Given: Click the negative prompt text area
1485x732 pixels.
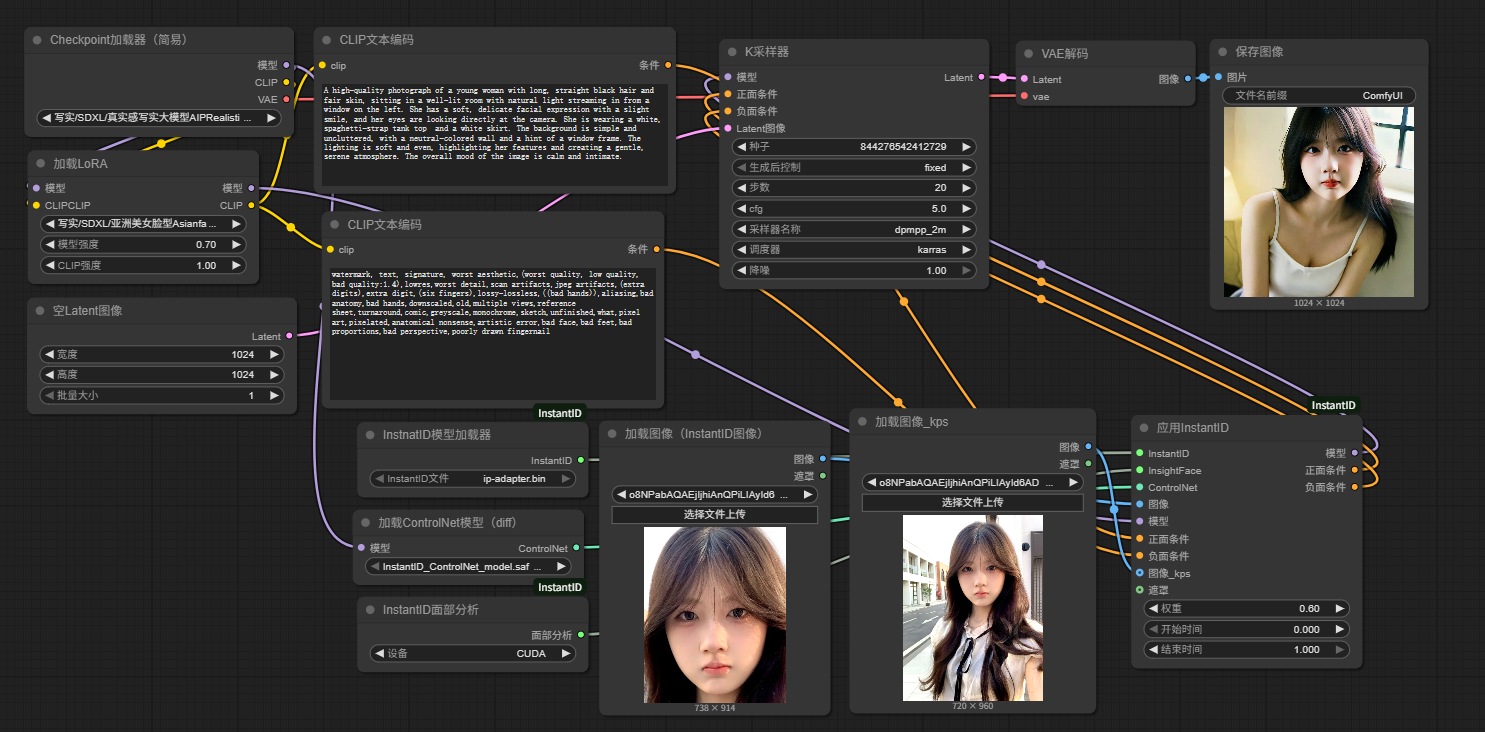Looking at the screenshot, I should (x=492, y=334).
